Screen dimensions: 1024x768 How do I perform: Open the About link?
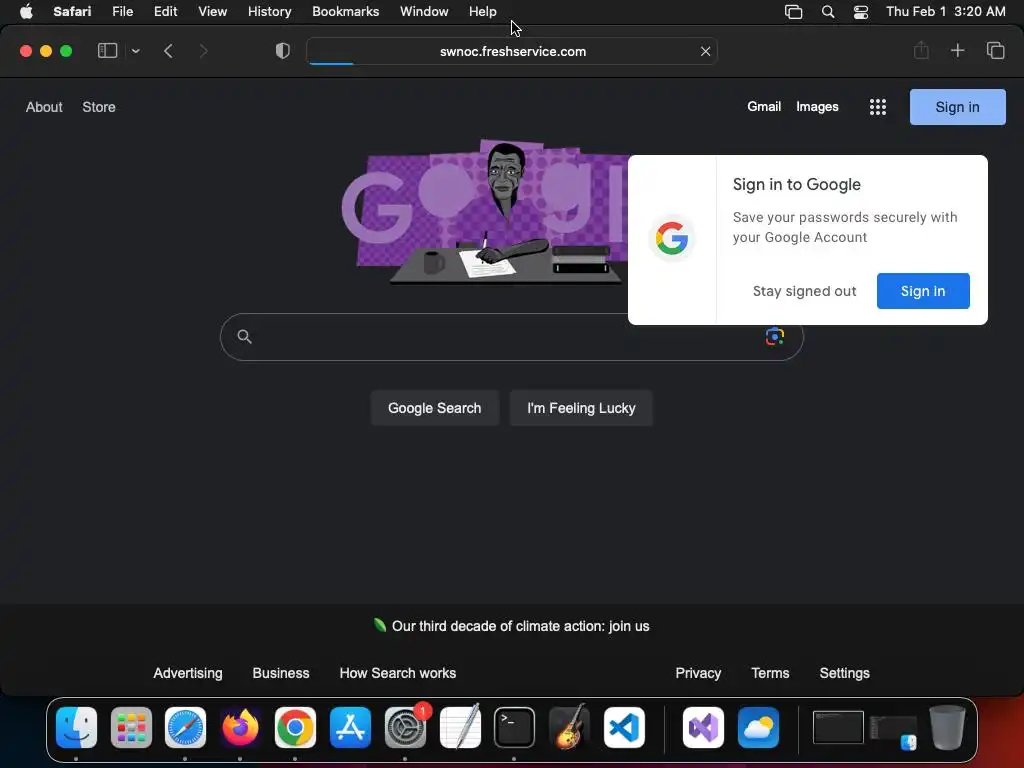click(44, 107)
